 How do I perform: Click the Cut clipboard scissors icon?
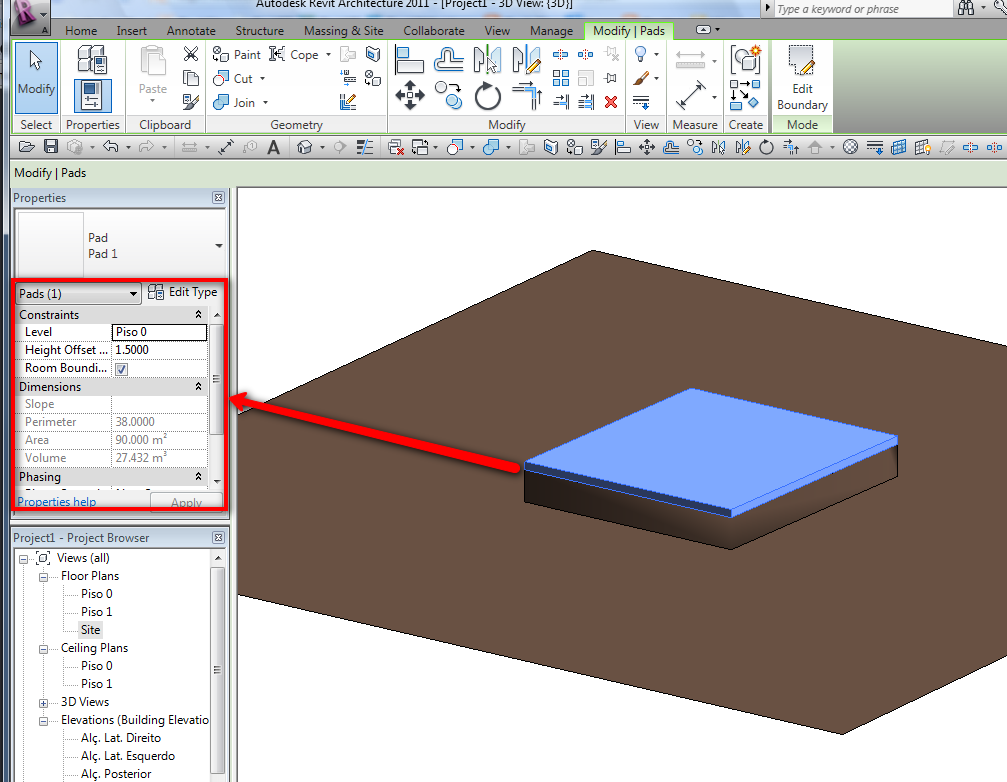click(191, 53)
